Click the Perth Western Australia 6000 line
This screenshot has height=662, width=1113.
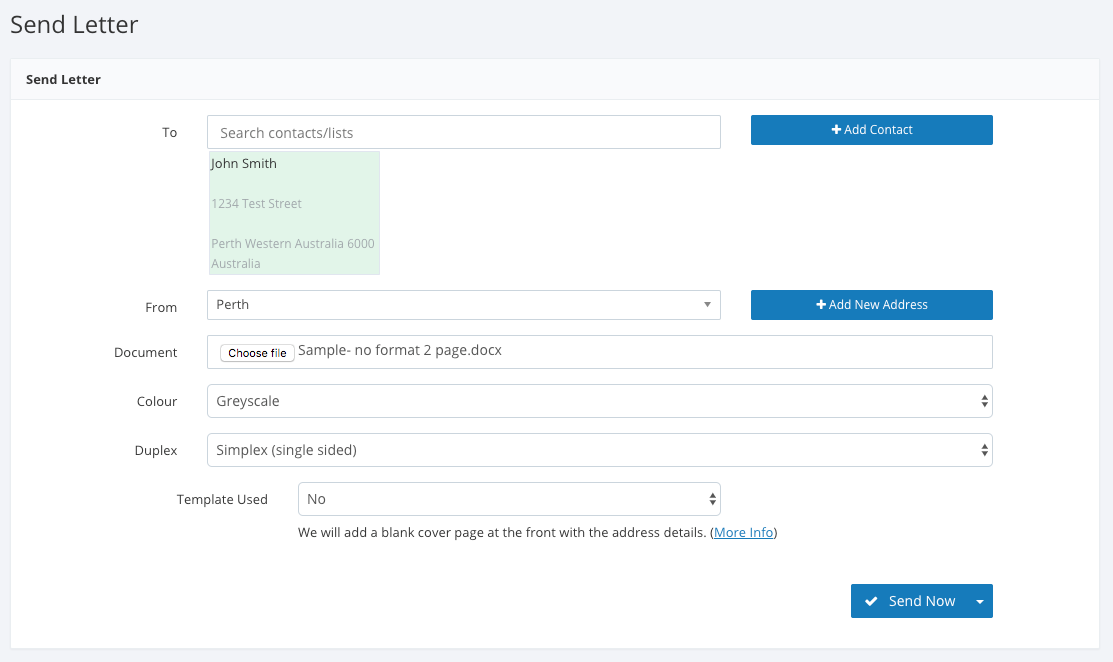click(292, 243)
